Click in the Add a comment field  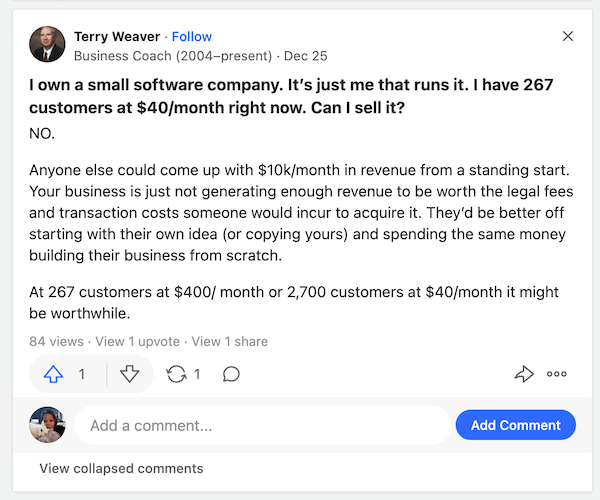(x=262, y=425)
